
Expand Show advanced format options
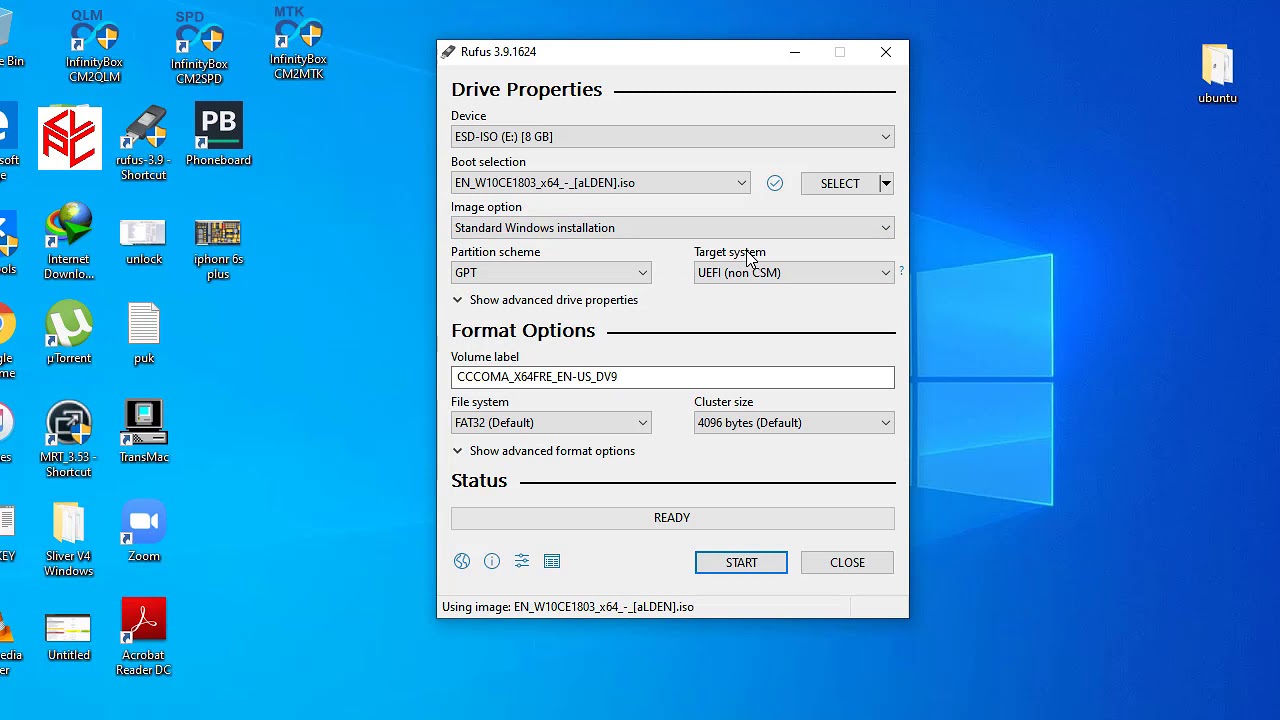pos(543,451)
